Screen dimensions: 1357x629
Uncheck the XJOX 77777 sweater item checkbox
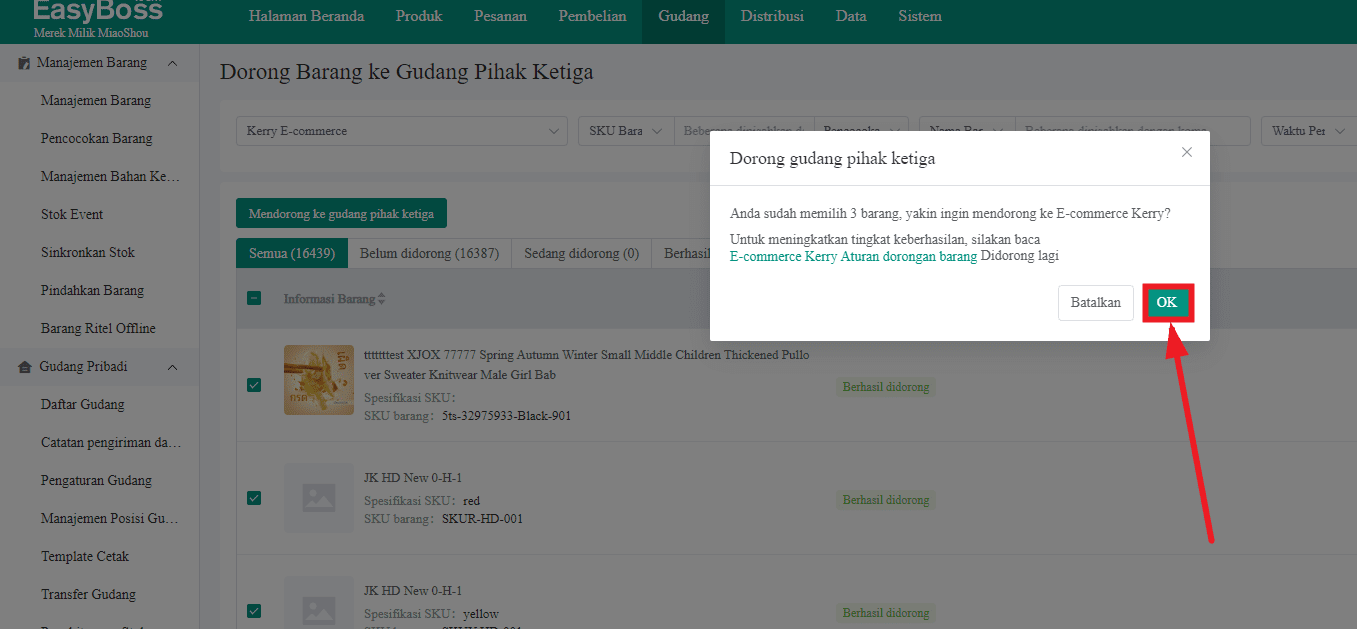coord(254,385)
